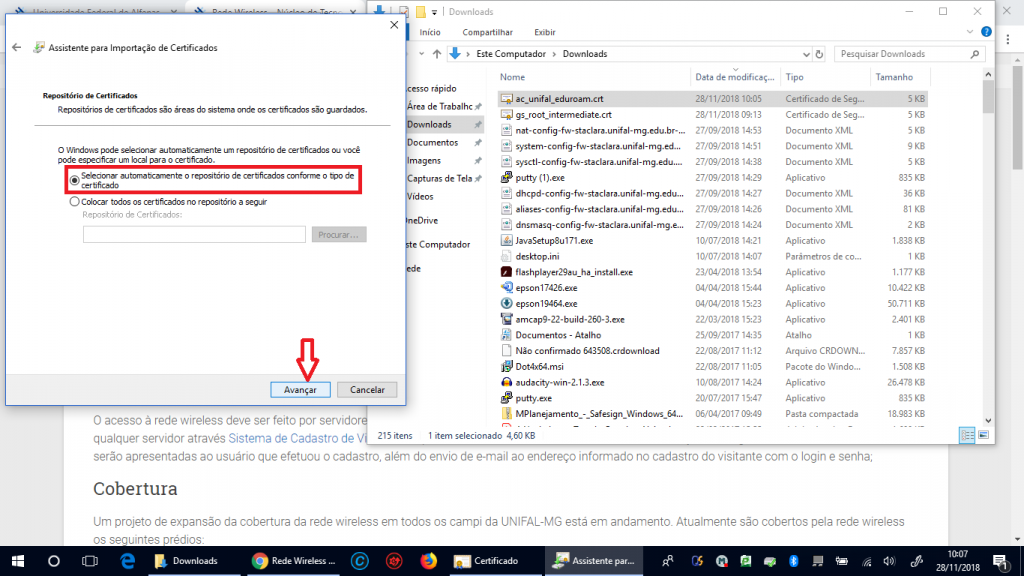The height and width of the screenshot is (576, 1024).
Task: Go up one folder level in Explorer
Action: (x=437, y=54)
